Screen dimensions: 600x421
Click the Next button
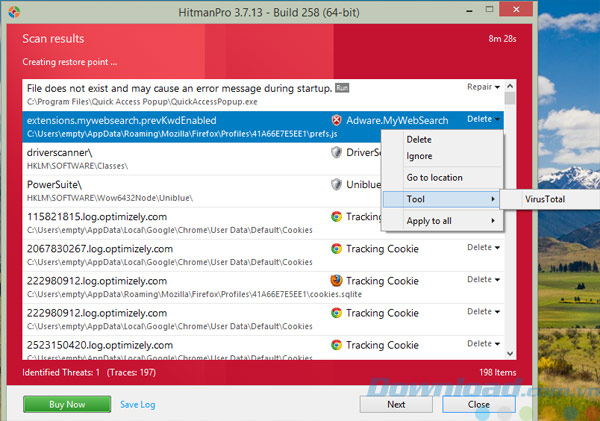[x=396, y=404]
